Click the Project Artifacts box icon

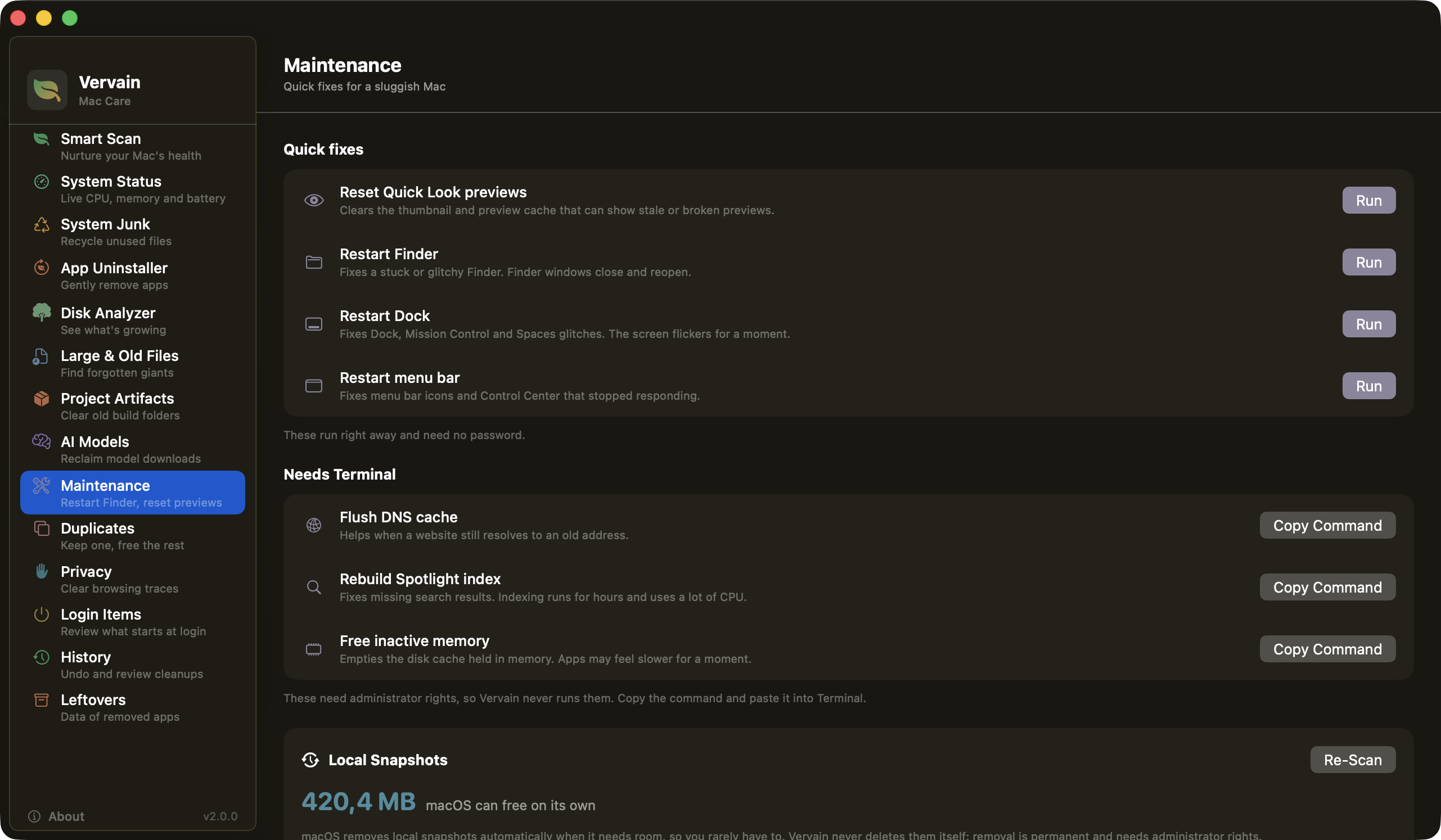coord(41,398)
